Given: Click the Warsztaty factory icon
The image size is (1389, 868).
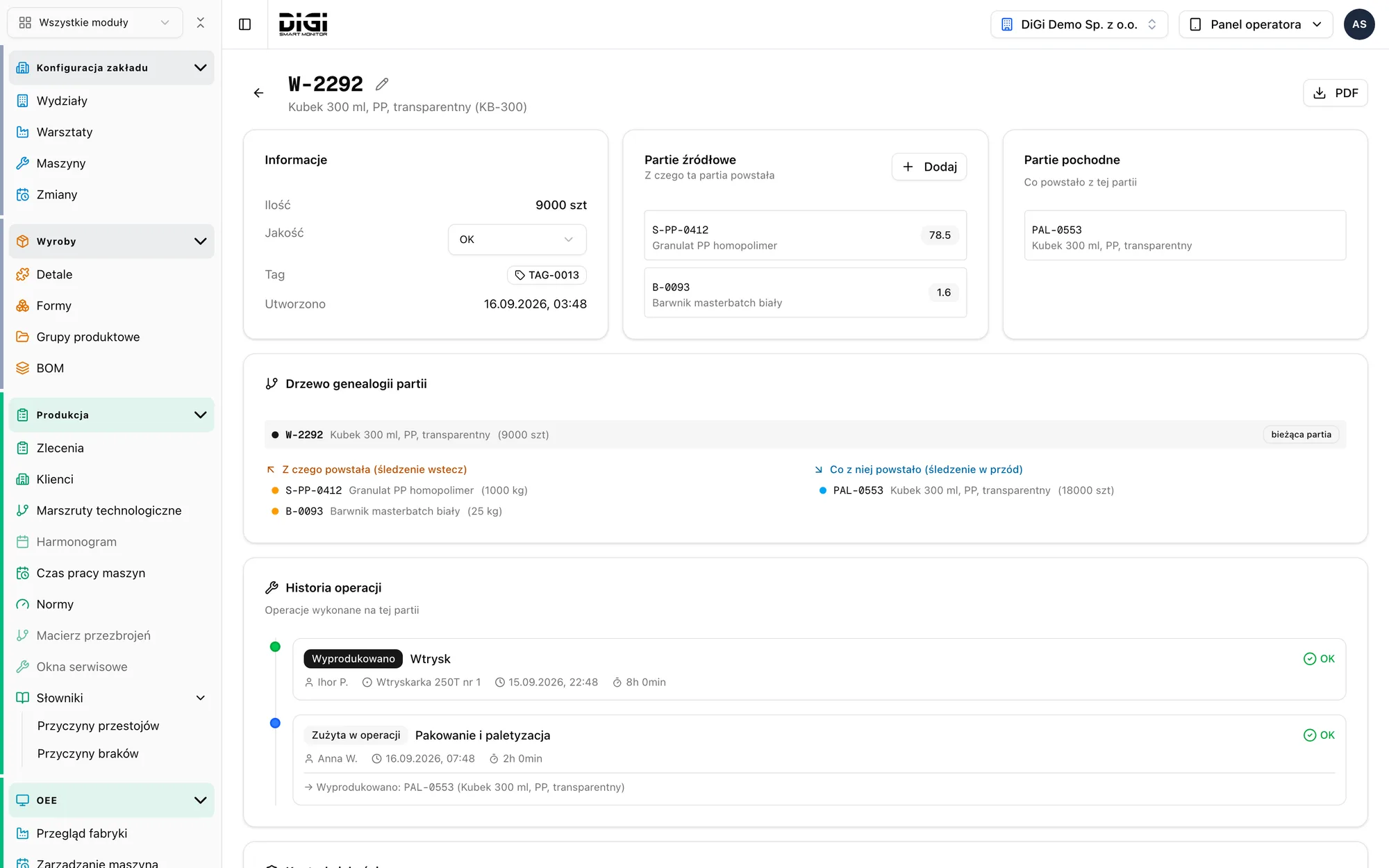Looking at the screenshot, I should coord(23,132).
